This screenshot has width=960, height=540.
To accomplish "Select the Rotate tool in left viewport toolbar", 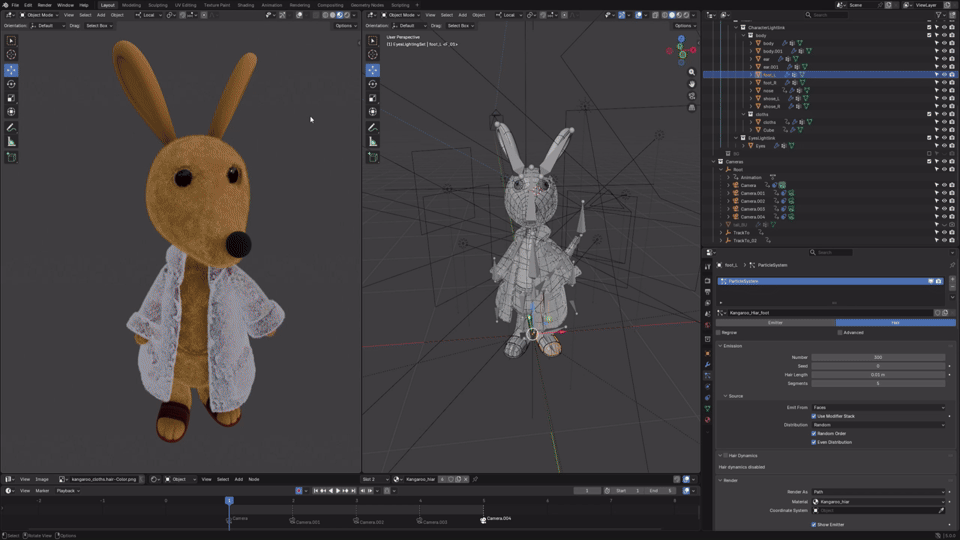I will 11,84.
